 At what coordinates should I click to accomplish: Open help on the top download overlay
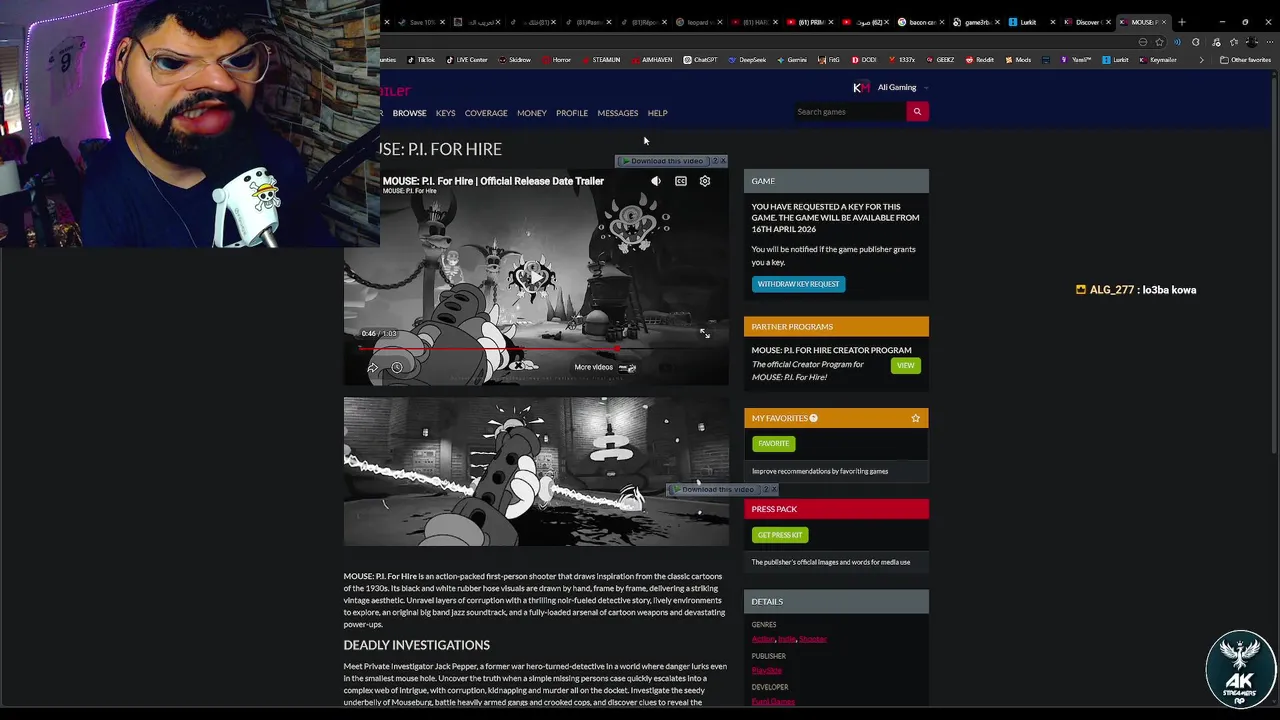(x=714, y=161)
